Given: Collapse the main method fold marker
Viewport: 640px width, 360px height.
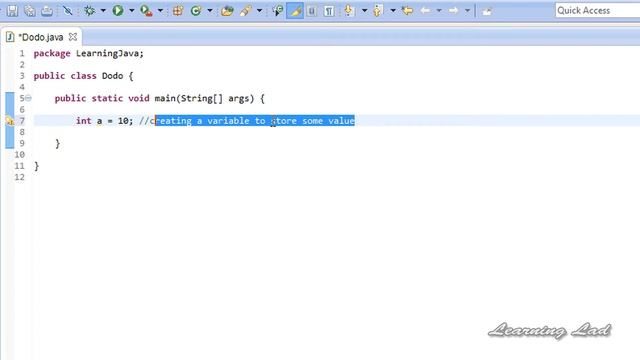Looking at the screenshot, I should coord(28,98).
